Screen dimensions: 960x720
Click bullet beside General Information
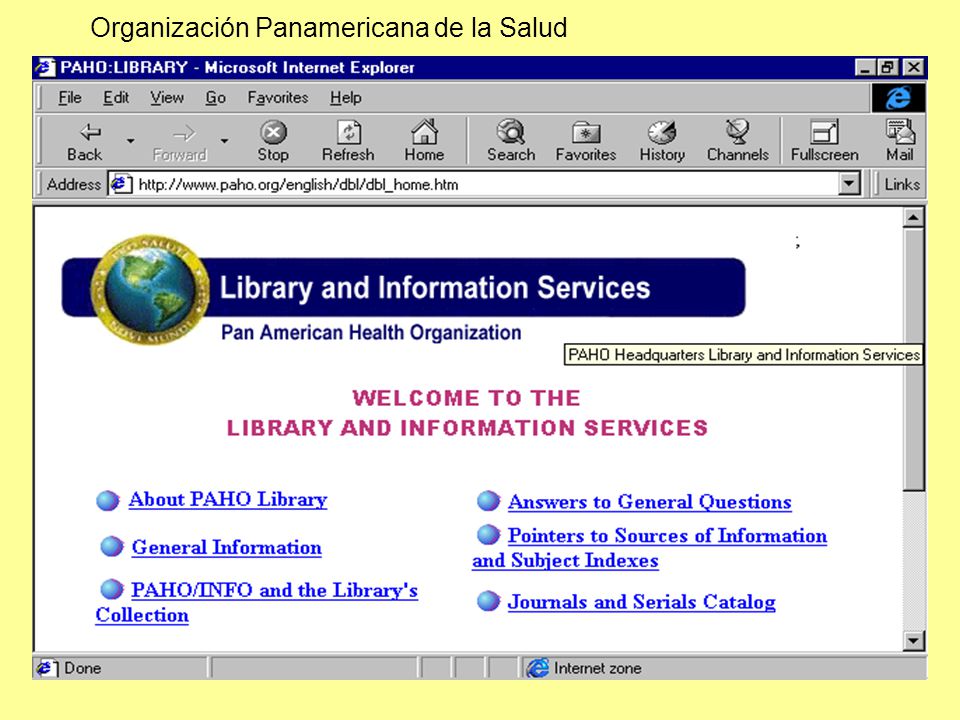pos(112,546)
